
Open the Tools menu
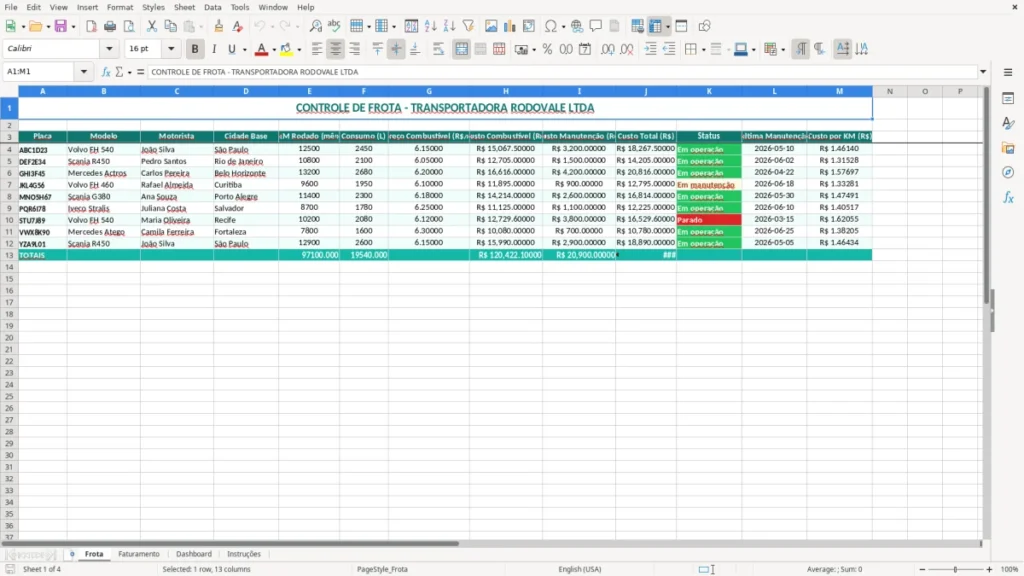[240, 7]
